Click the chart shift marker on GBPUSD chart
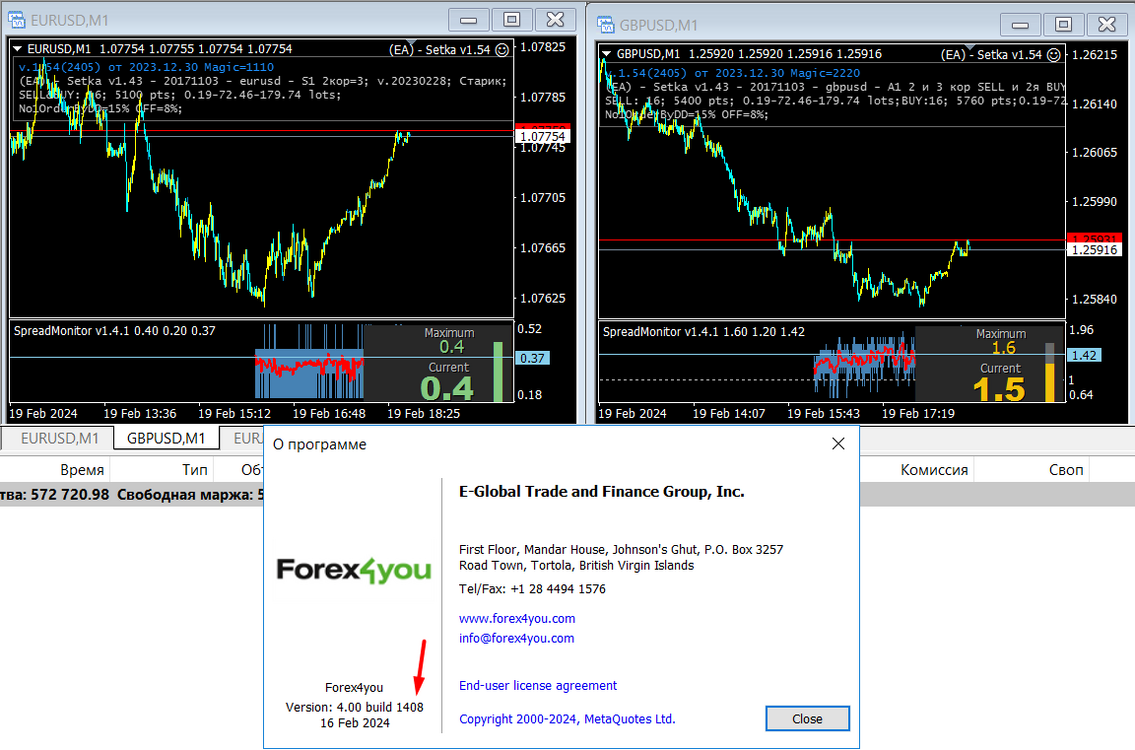 coord(971,47)
